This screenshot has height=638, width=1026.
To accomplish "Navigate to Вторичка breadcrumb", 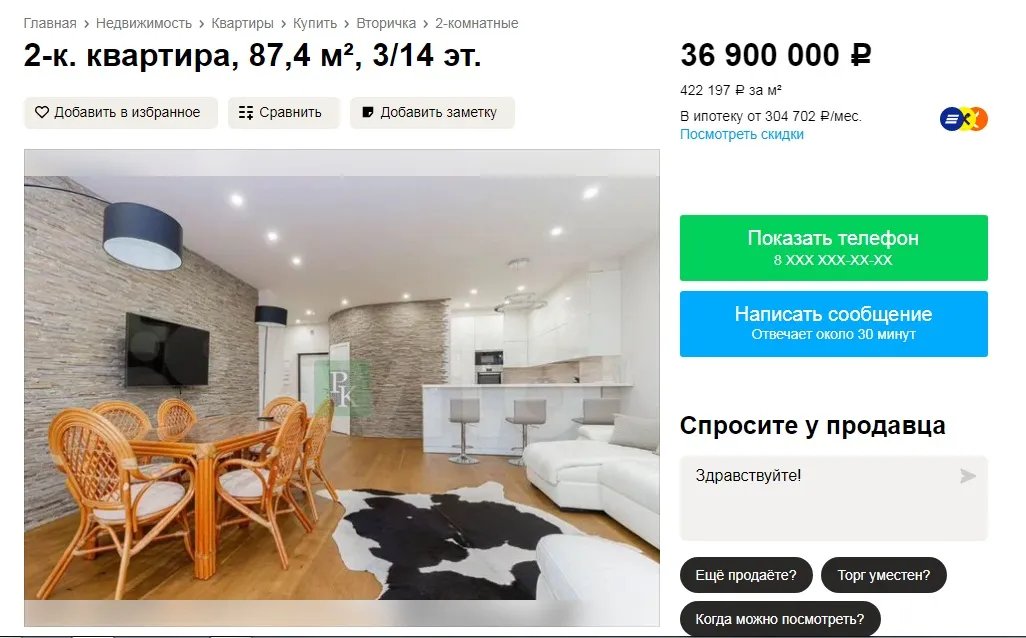I will pos(386,24).
